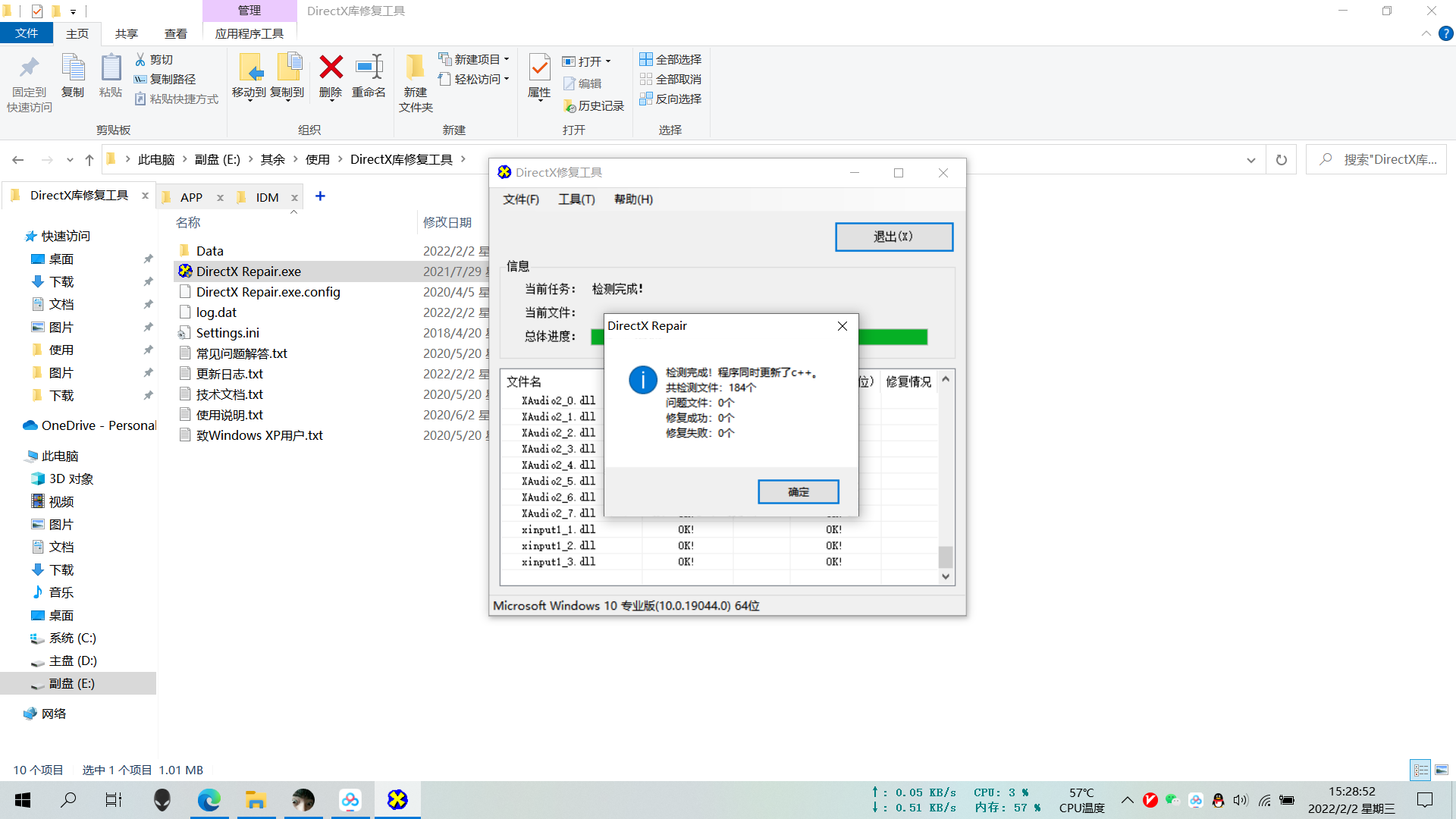Click the Invert selection option

coord(670,99)
